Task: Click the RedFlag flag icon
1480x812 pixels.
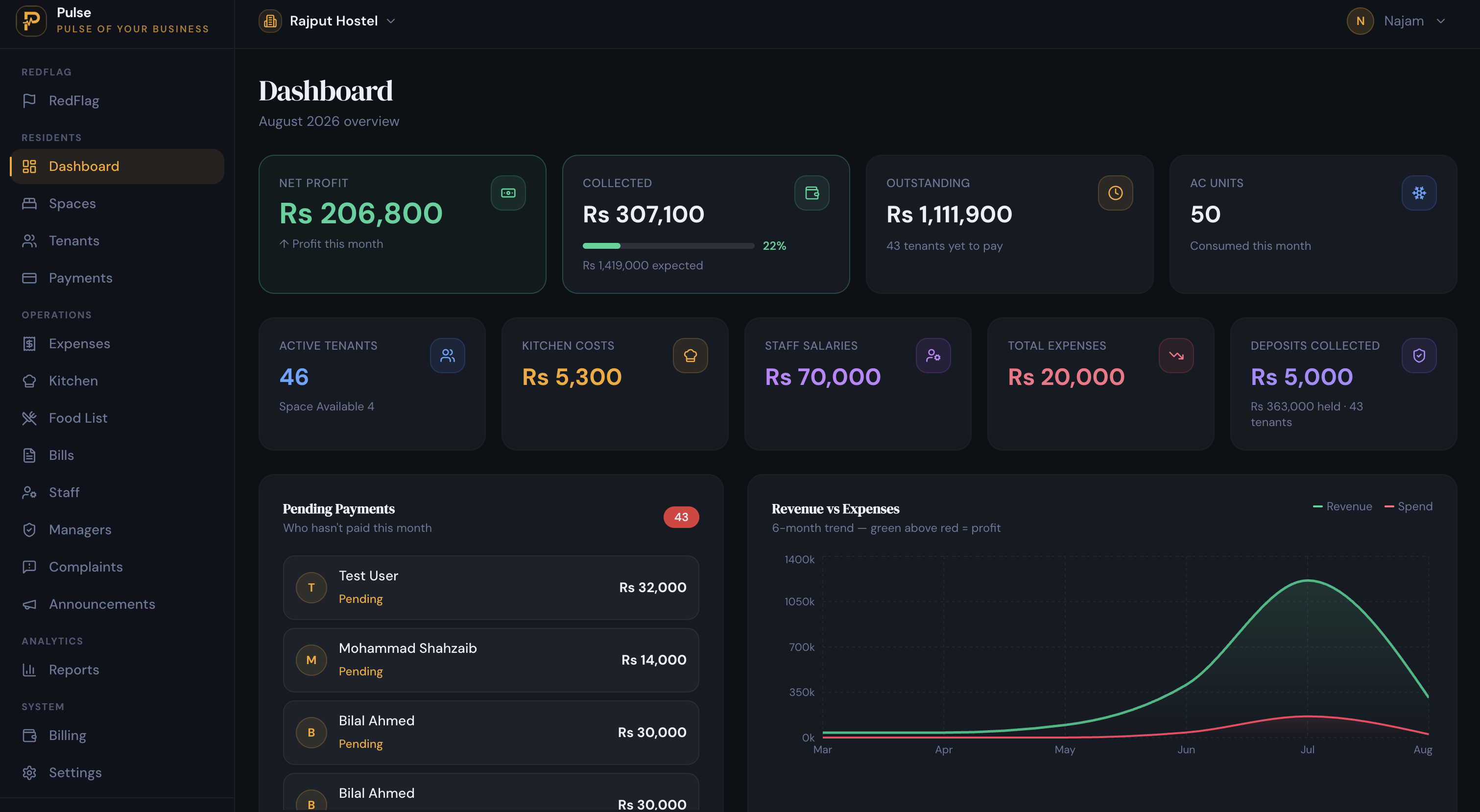Action: [x=29, y=100]
